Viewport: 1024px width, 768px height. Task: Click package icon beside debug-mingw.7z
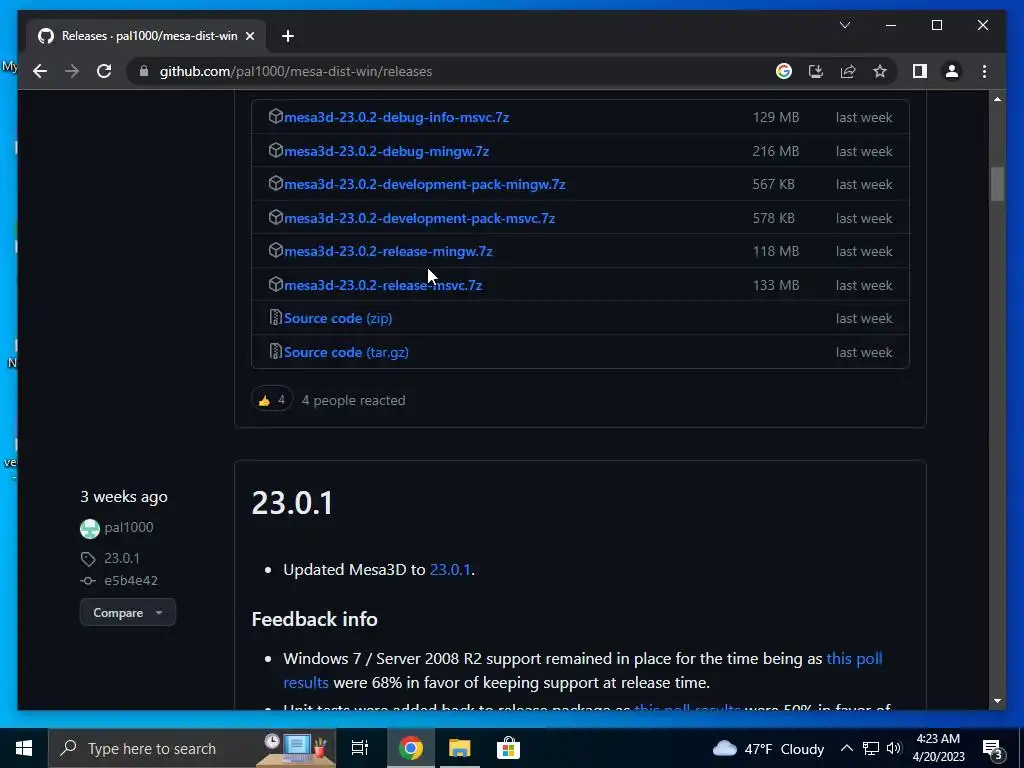276,150
